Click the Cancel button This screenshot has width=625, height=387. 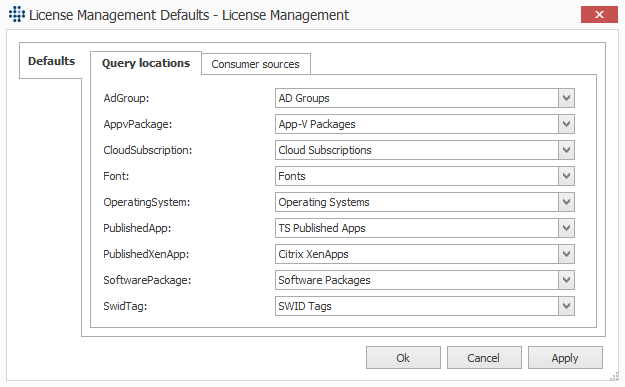click(484, 358)
